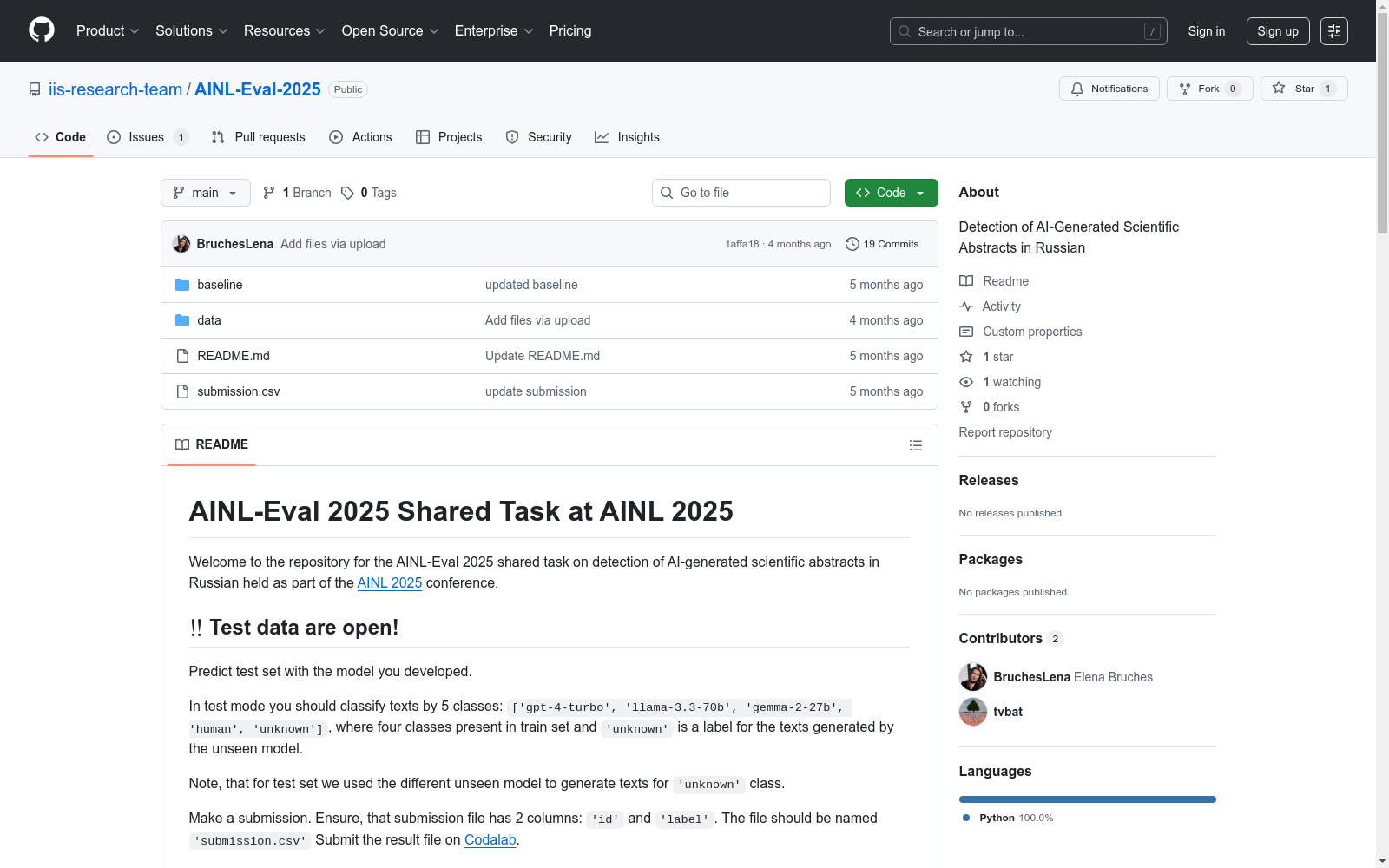
Task: Open the Add files via upload commit message
Action: point(333,244)
